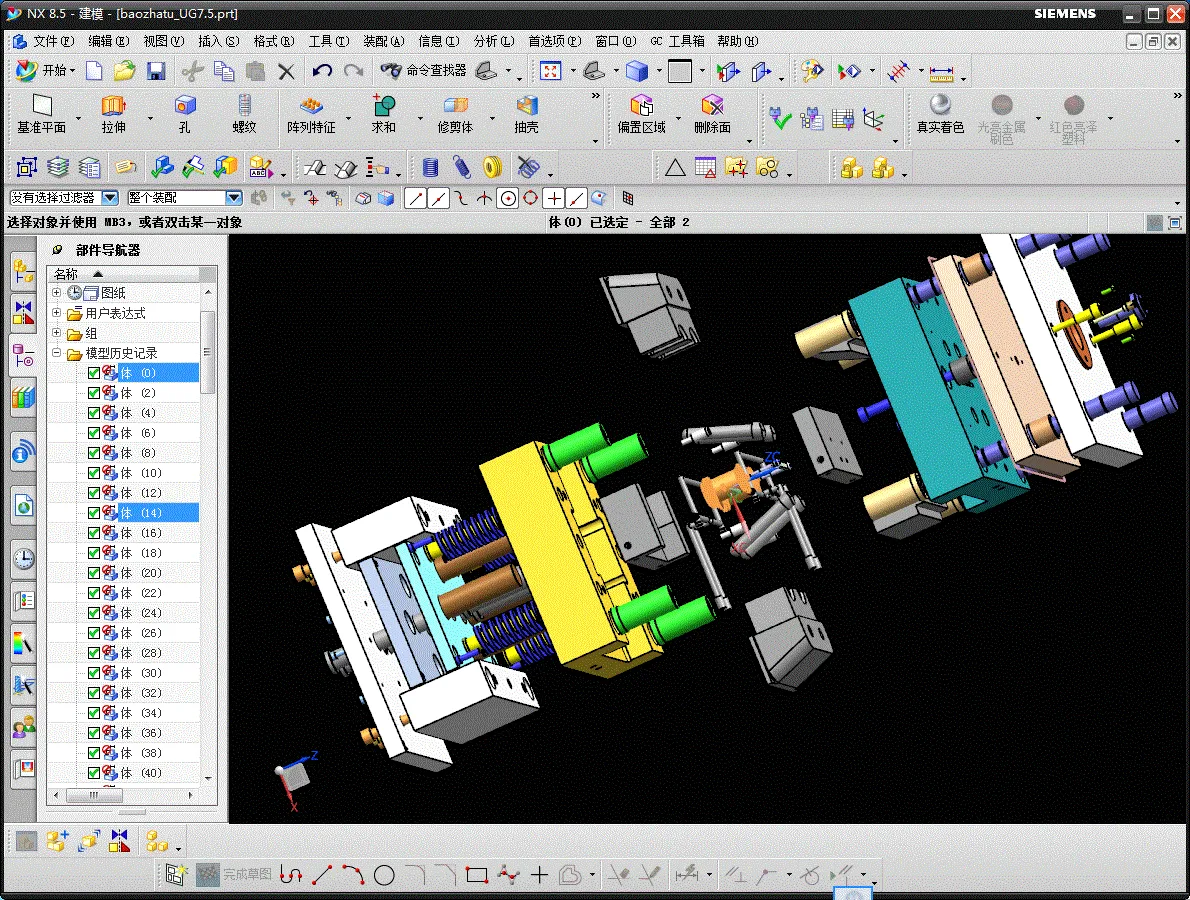The image size is (1190, 900).
Task: Select the Extrude (拉伸) tool
Action: click(114, 115)
